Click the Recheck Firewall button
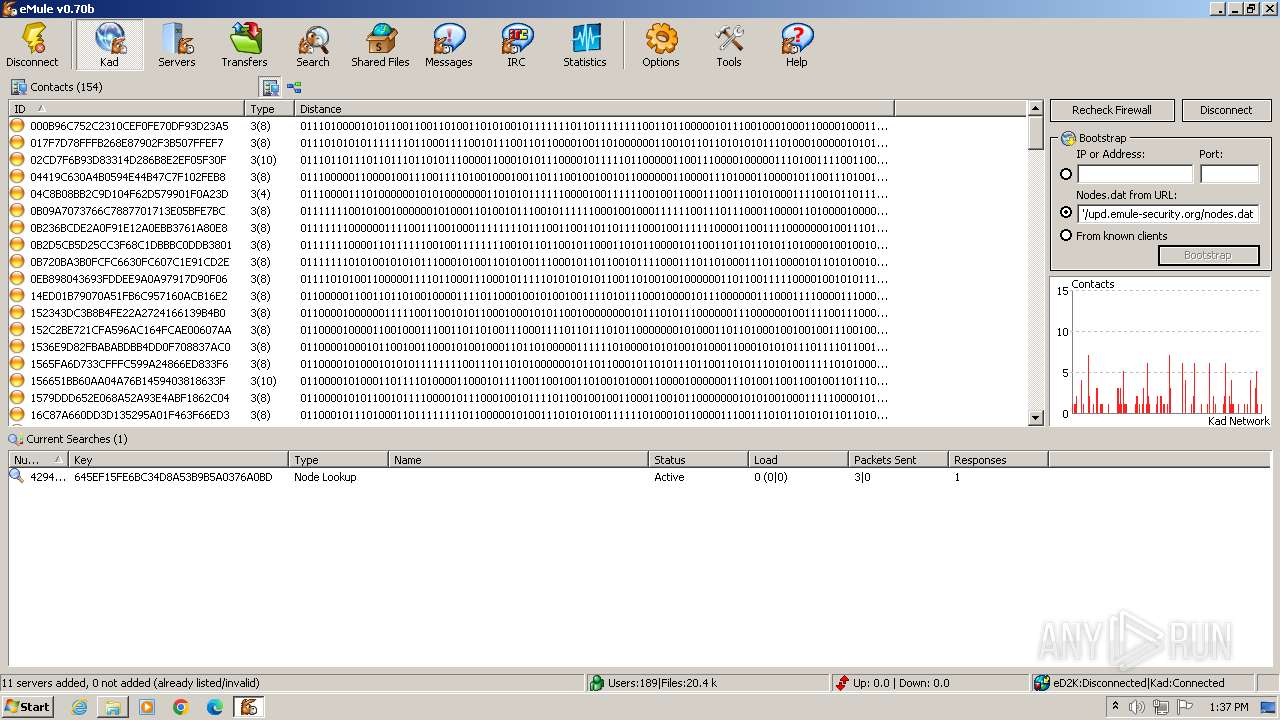 pyautogui.click(x=1112, y=110)
